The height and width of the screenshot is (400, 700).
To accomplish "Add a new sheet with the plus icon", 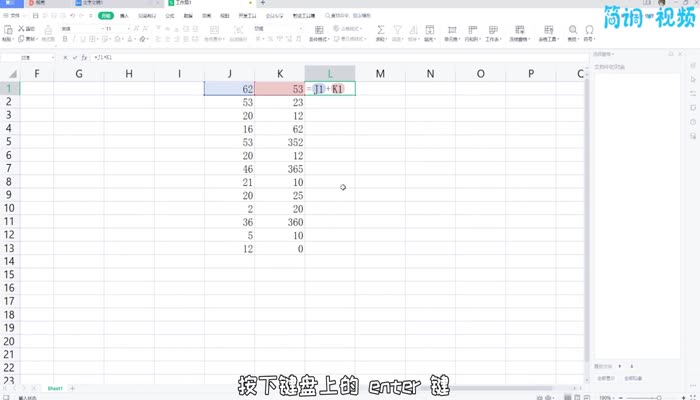I will click(72, 388).
